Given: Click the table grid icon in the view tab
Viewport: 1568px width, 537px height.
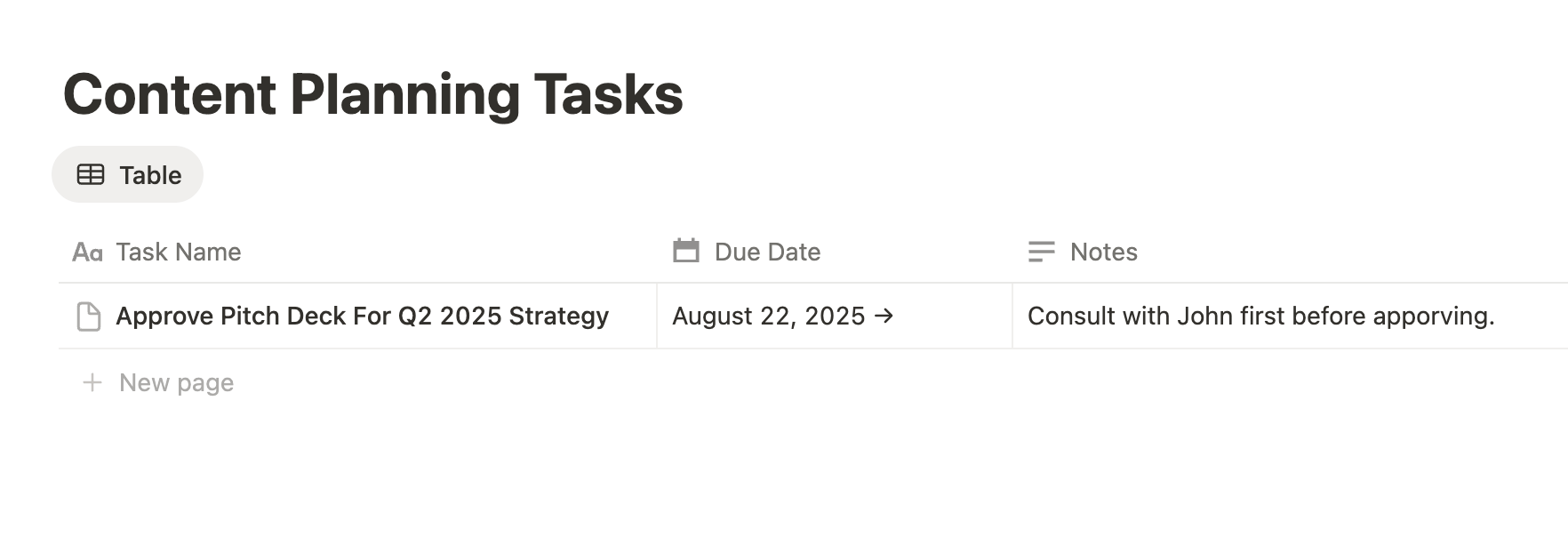Looking at the screenshot, I should tap(91, 174).
